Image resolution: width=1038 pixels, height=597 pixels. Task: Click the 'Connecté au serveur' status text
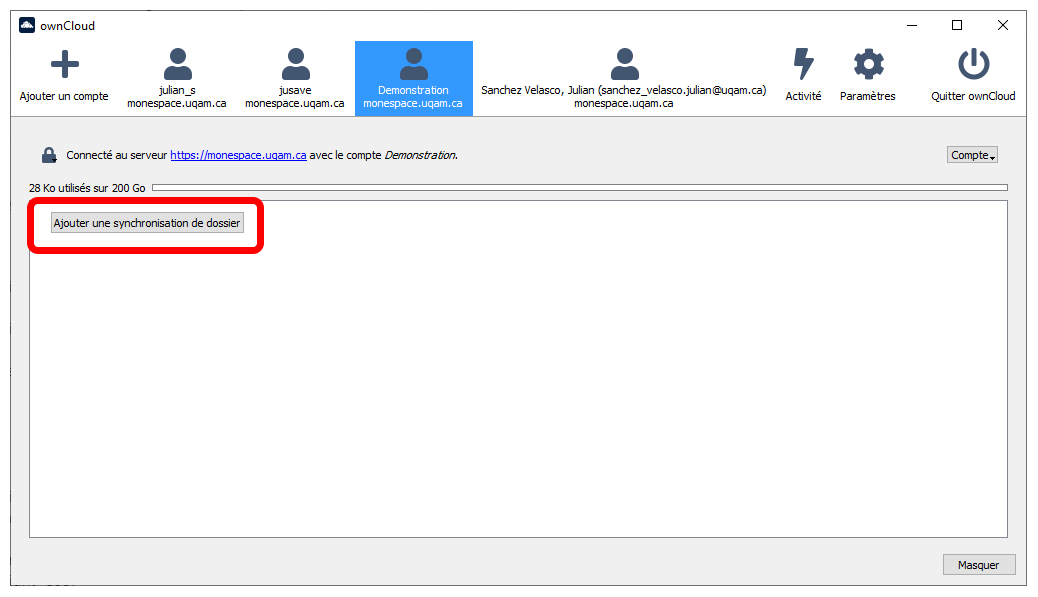(x=117, y=155)
